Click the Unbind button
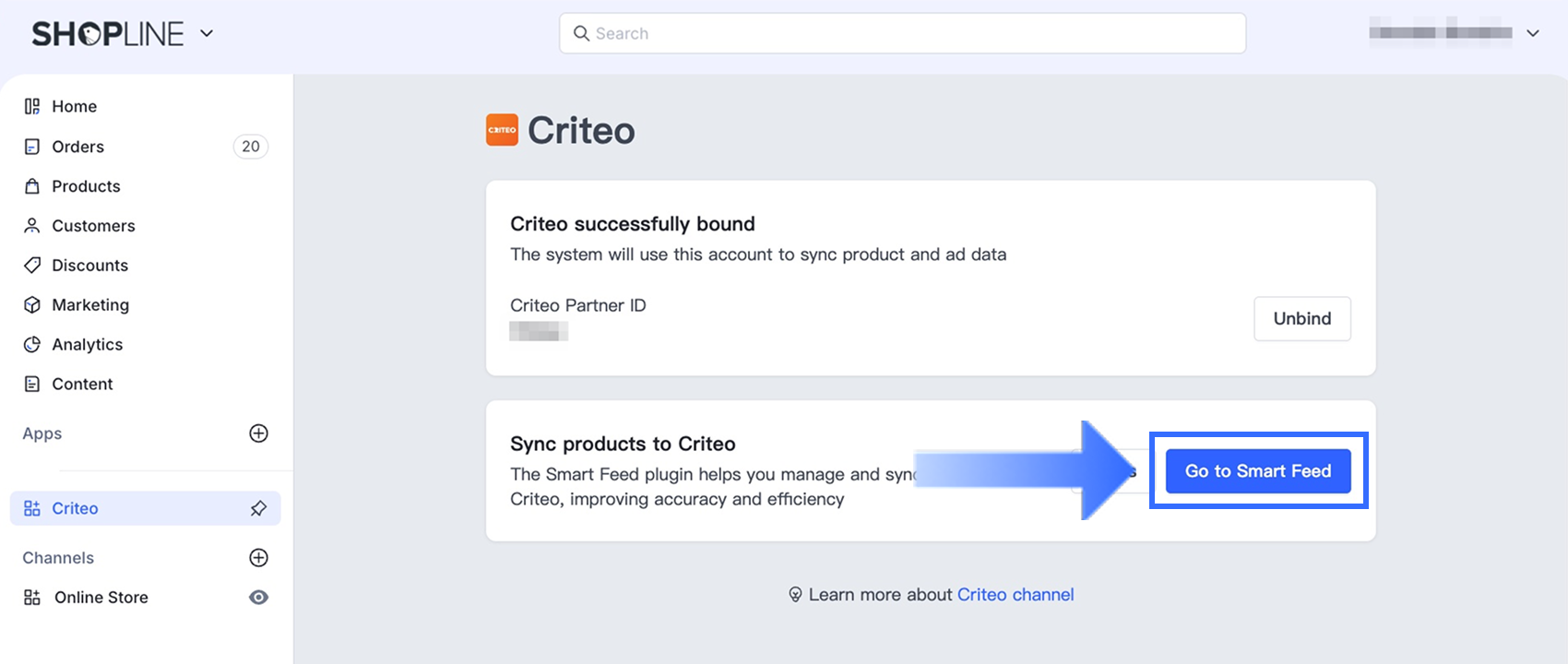The height and width of the screenshot is (664, 1568). click(x=1302, y=319)
